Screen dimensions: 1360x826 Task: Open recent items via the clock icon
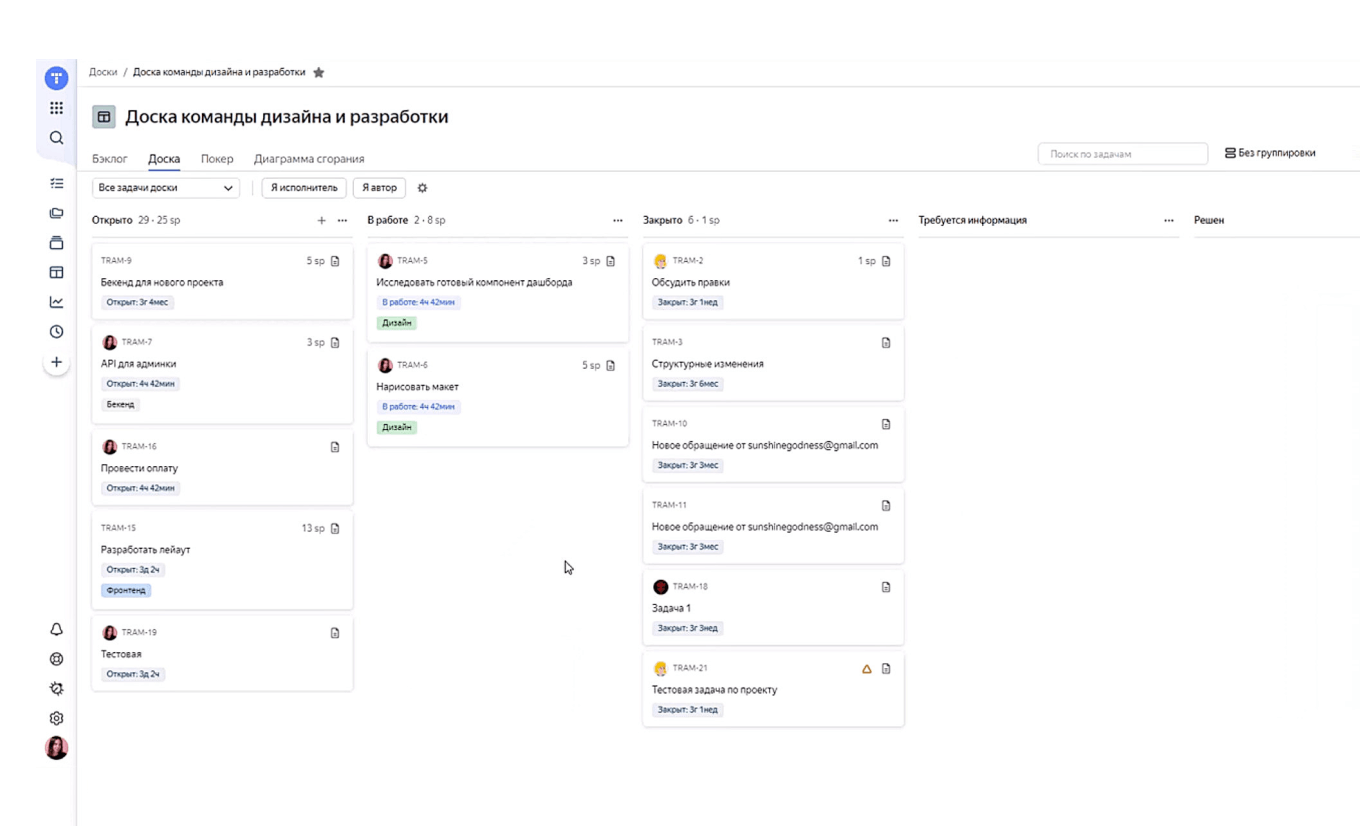pyautogui.click(x=56, y=331)
